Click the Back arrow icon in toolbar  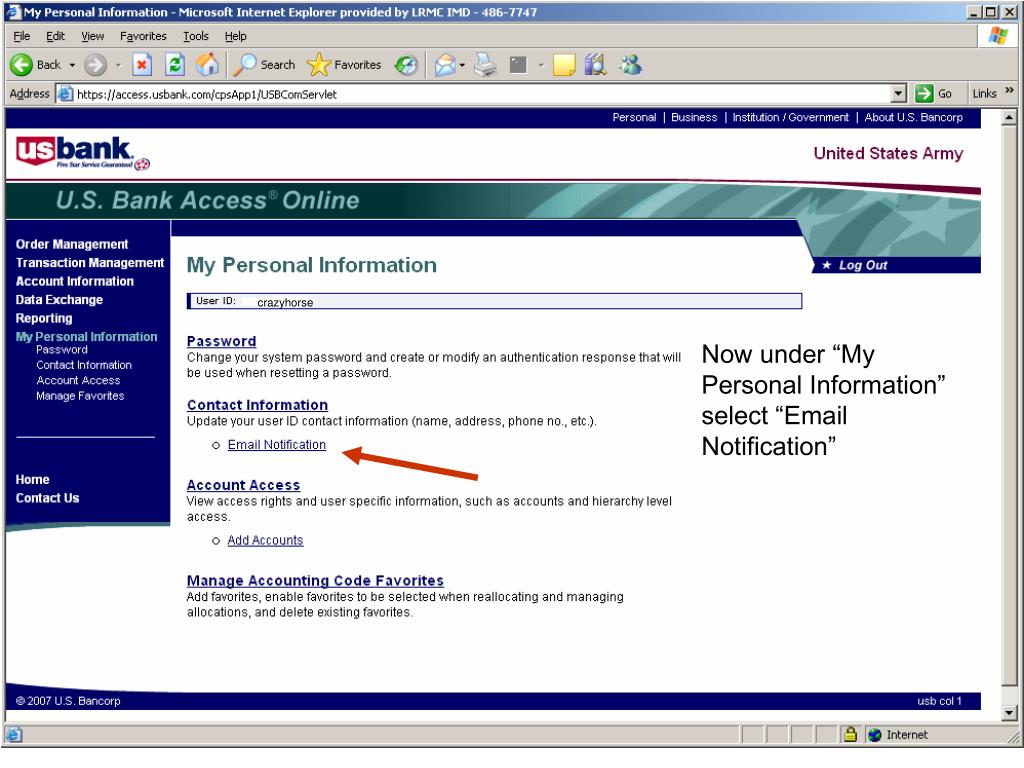click(x=22, y=65)
